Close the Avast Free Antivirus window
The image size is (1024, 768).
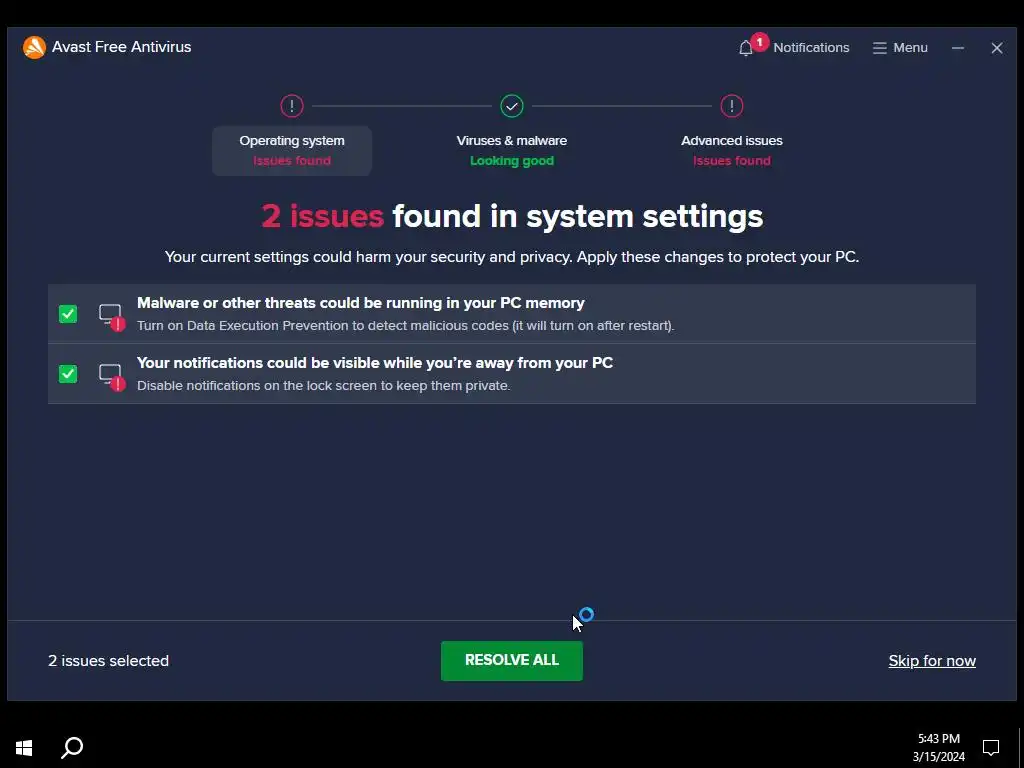pyautogui.click(x=997, y=48)
